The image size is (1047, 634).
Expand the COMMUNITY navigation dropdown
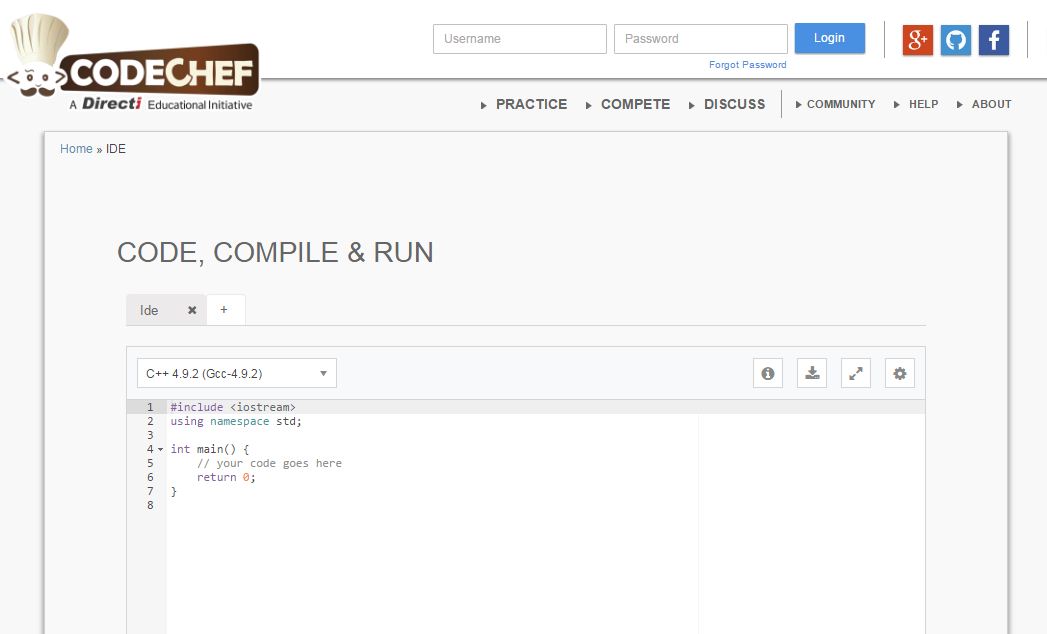[x=840, y=104]
